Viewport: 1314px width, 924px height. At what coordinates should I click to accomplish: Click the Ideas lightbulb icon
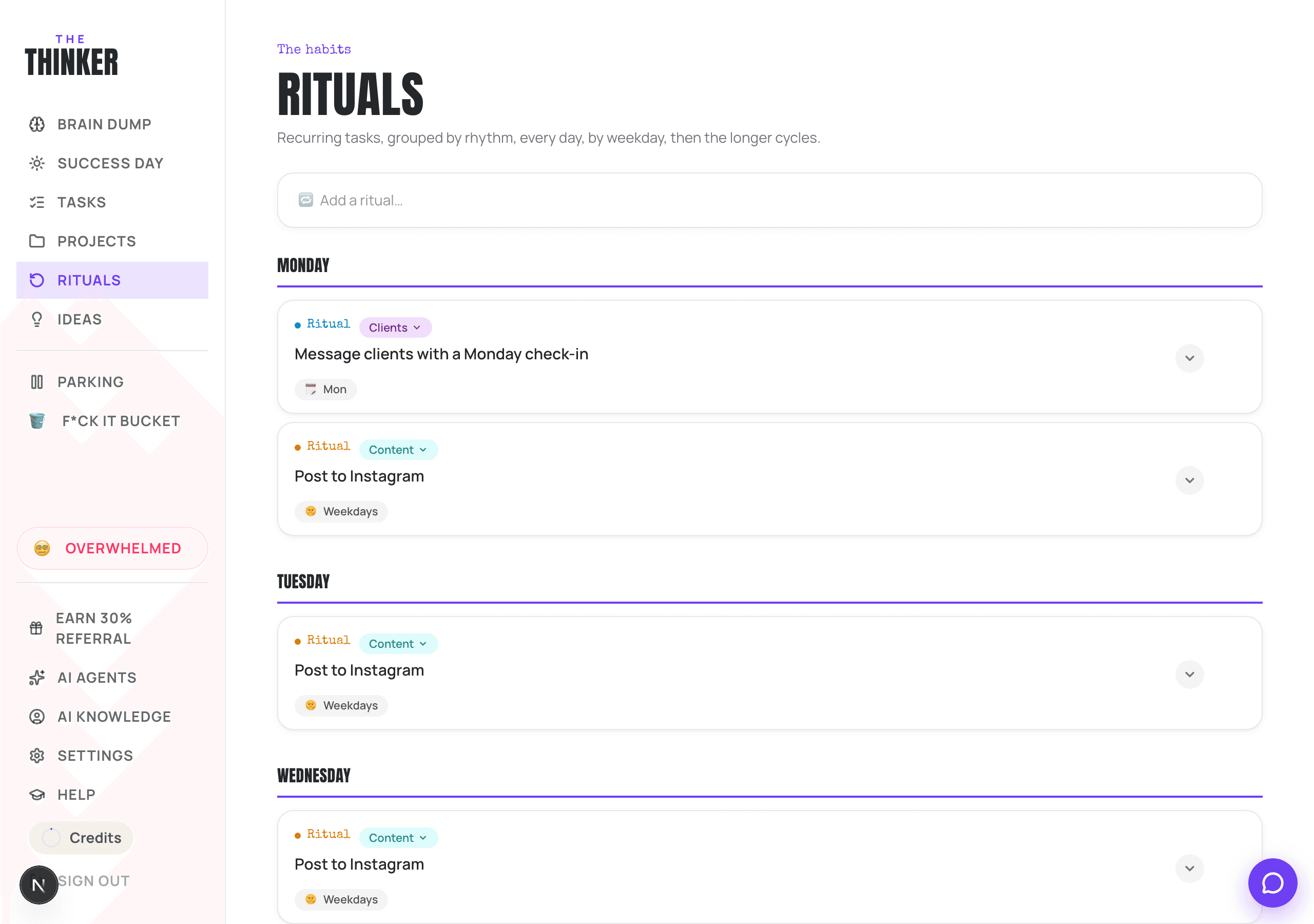36,319
